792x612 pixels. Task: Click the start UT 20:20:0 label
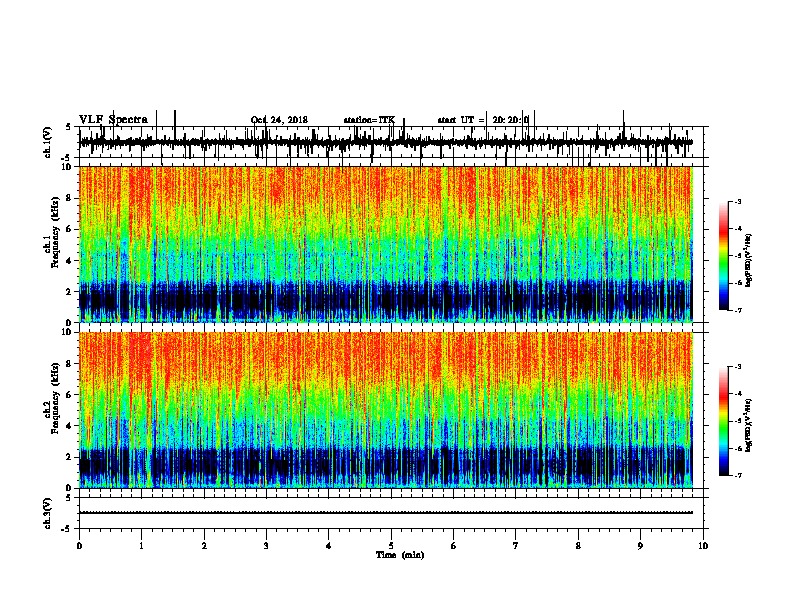tap(483, 120)
